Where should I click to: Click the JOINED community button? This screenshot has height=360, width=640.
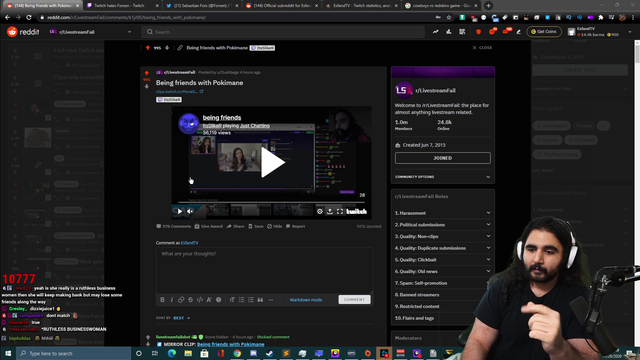coord(442,158)
